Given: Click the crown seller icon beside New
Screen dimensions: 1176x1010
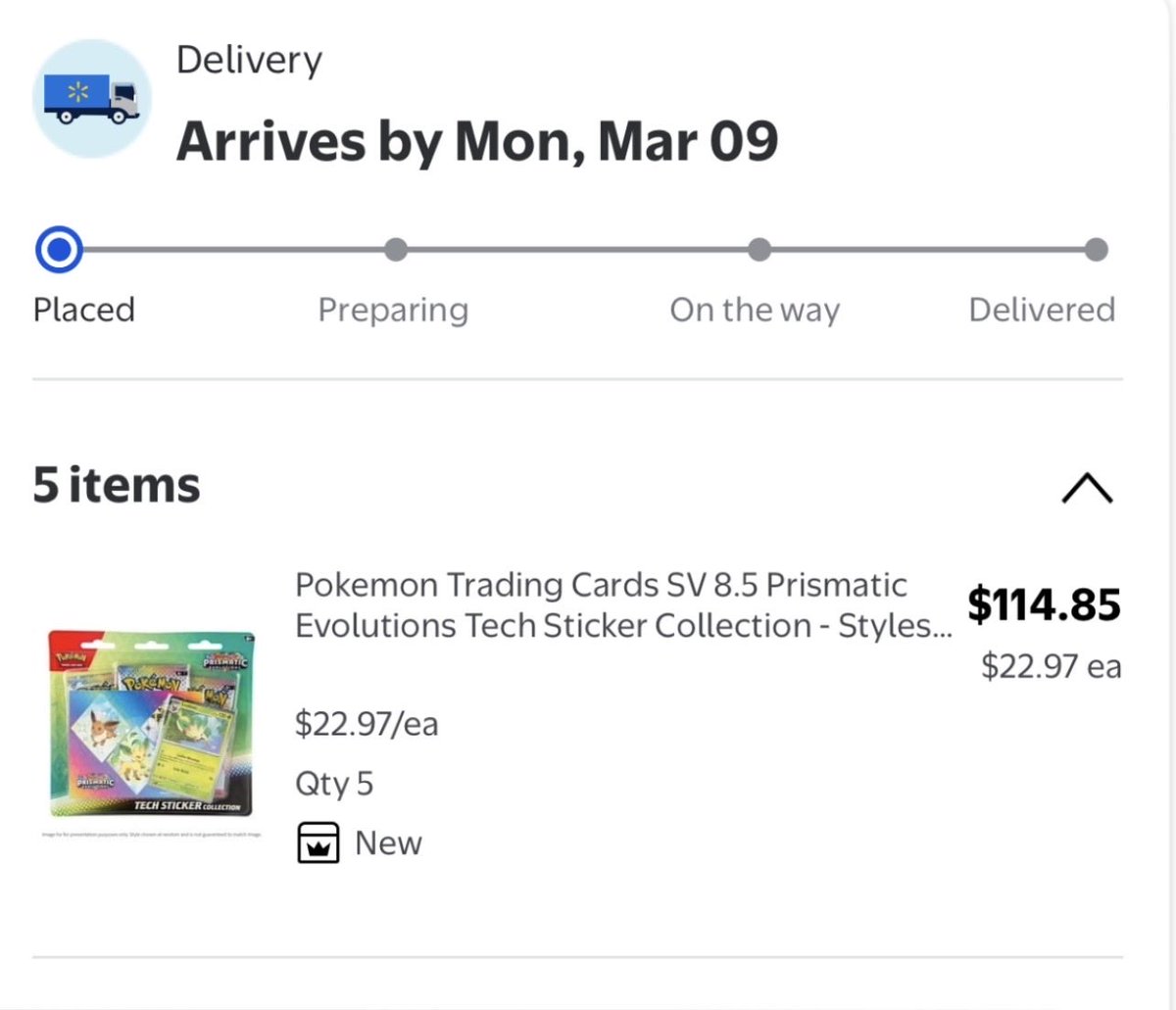Looking at the screenshot, I should coord(318,842).
